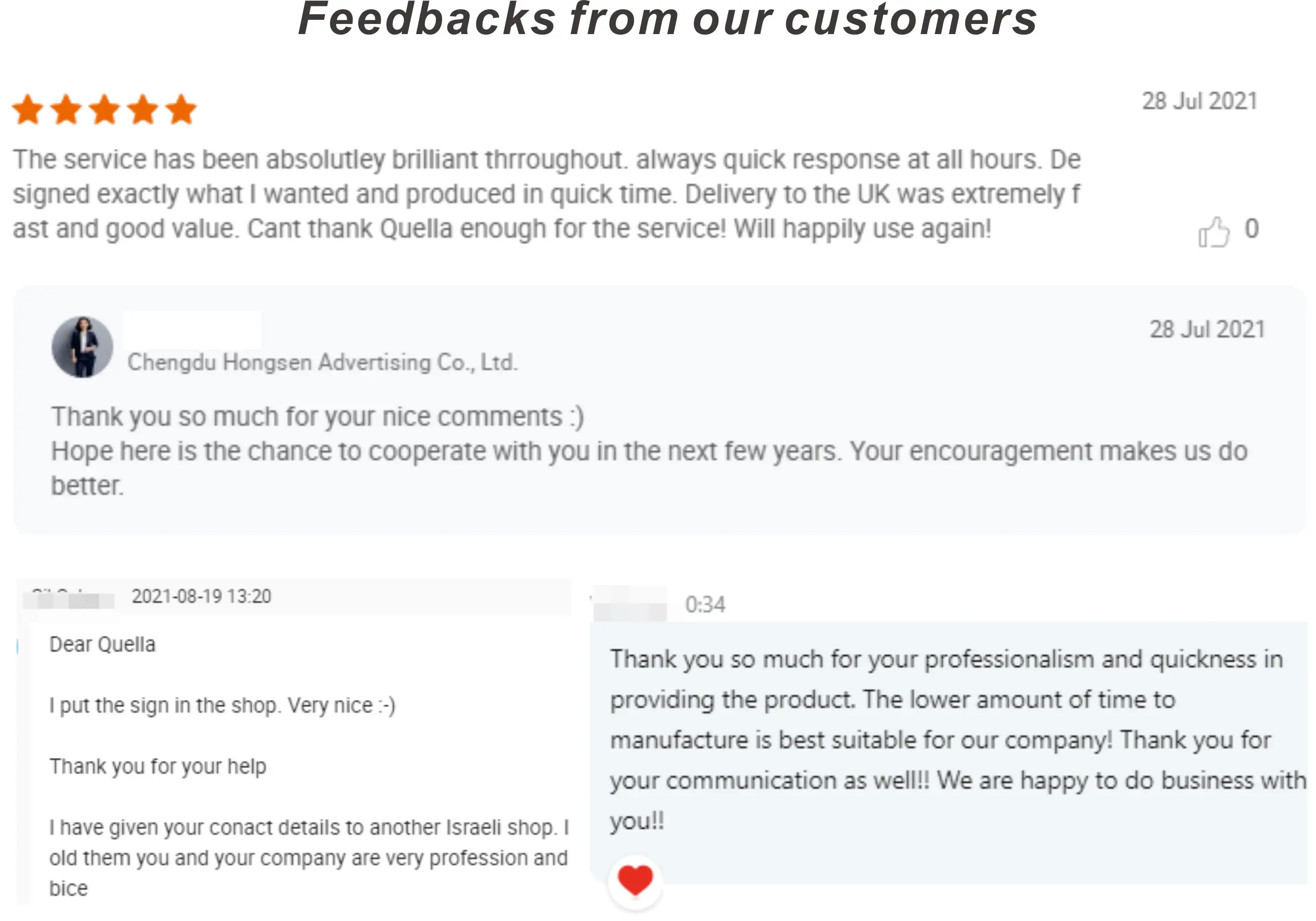This screenshot has height=921, width=1316.
Task: Click the first orange rating star
Action: pos(28,110)
